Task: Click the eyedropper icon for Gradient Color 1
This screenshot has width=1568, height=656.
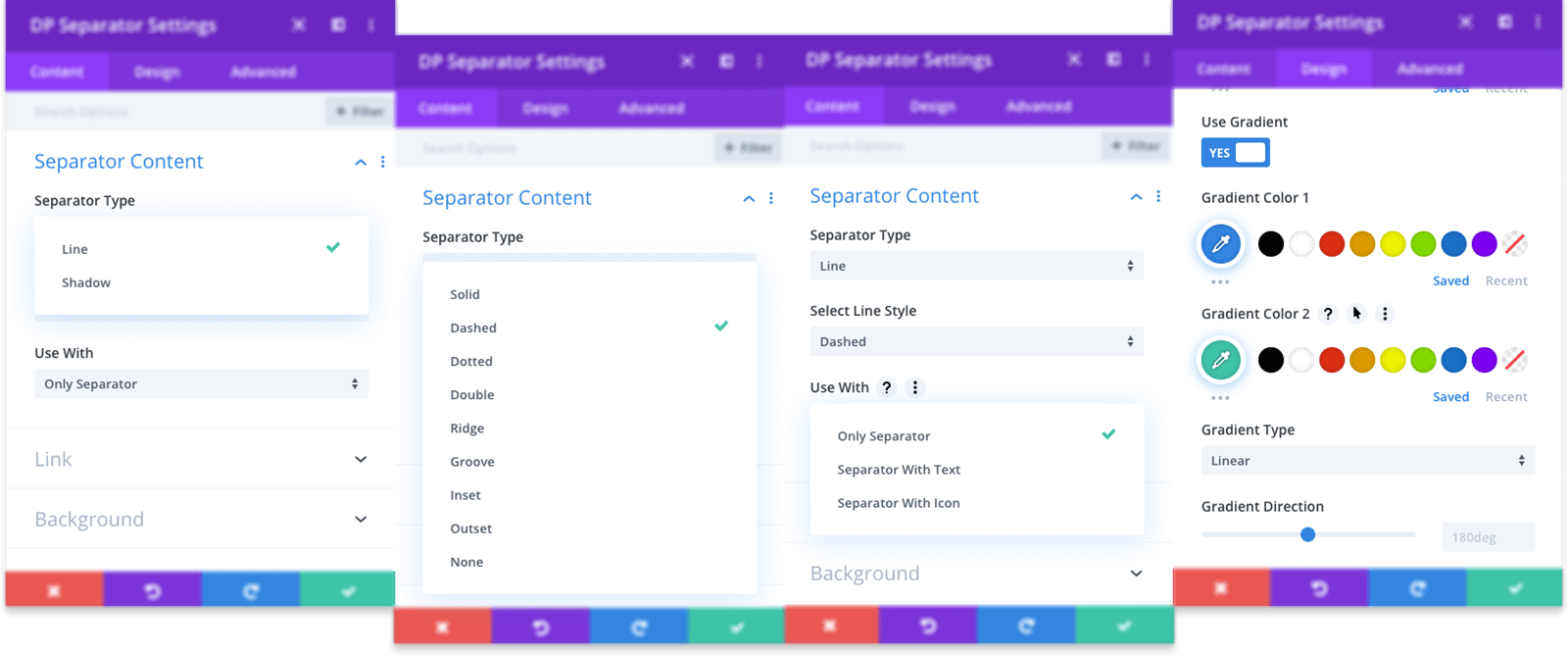Action: point(1221,244)
